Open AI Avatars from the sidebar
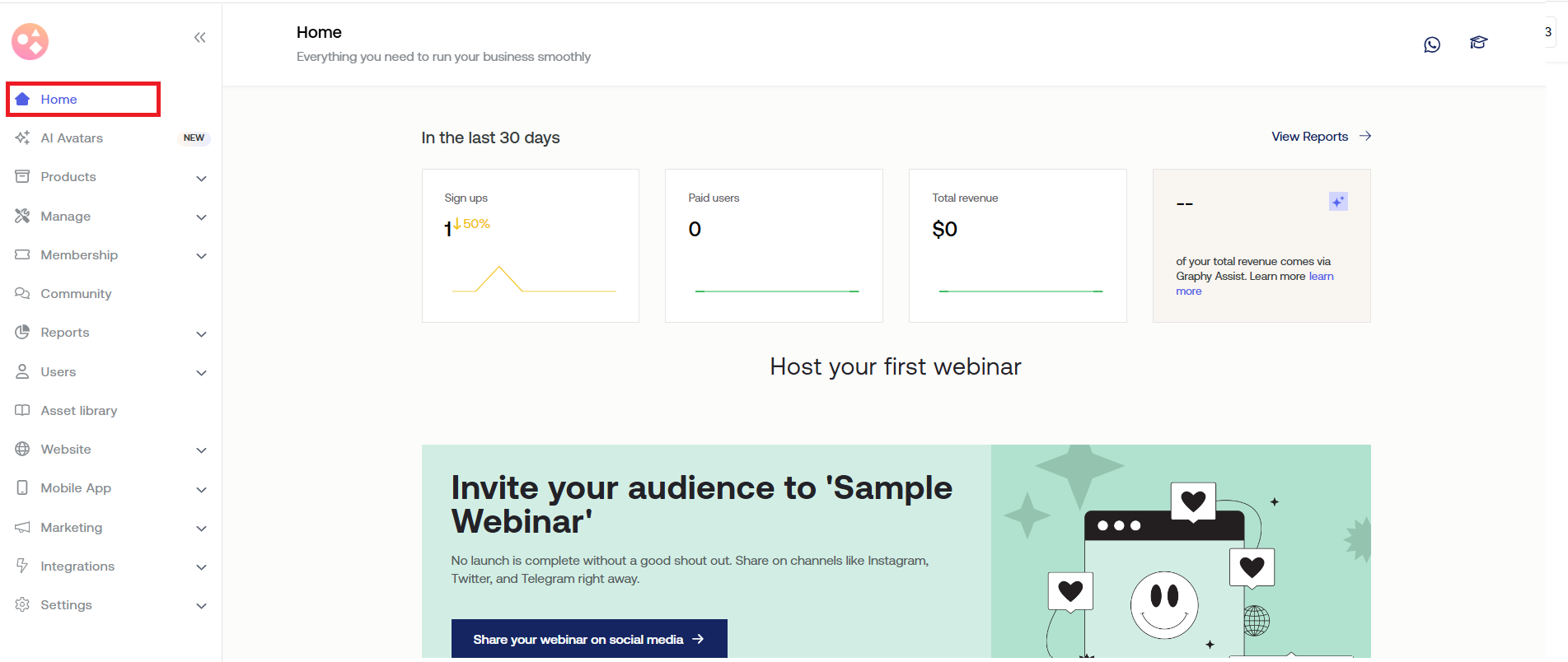Image resolution: width=1568 pixels, height=662 pixels. [72, 138]
